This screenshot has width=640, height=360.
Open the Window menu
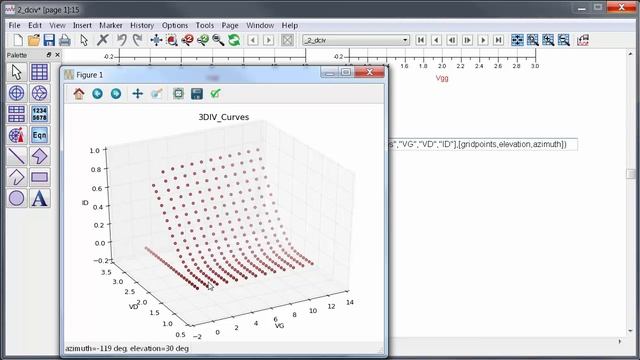coord(260,25)
